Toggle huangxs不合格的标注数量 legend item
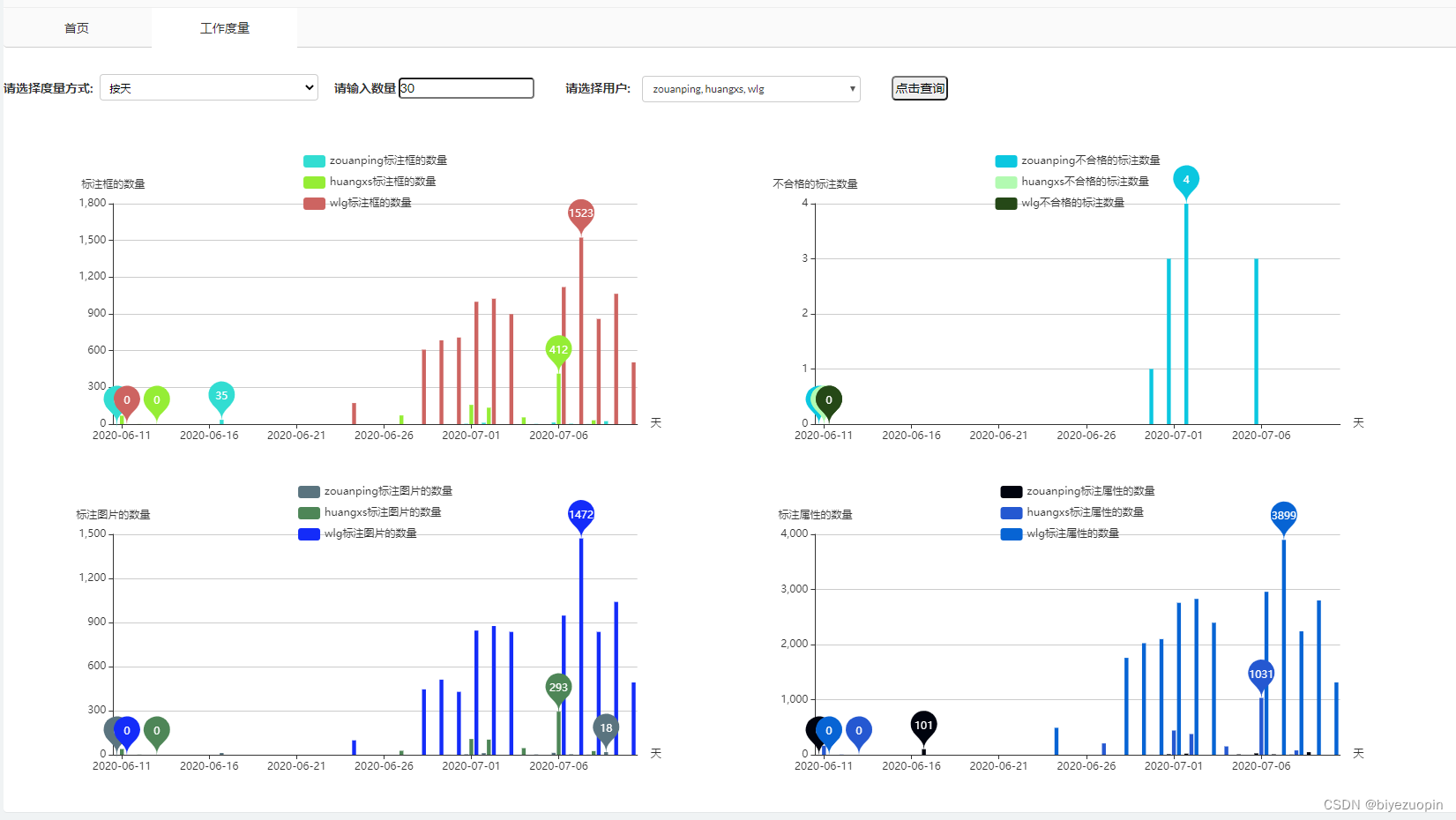Screen dimensions: 1456x820 (1072, 182)
